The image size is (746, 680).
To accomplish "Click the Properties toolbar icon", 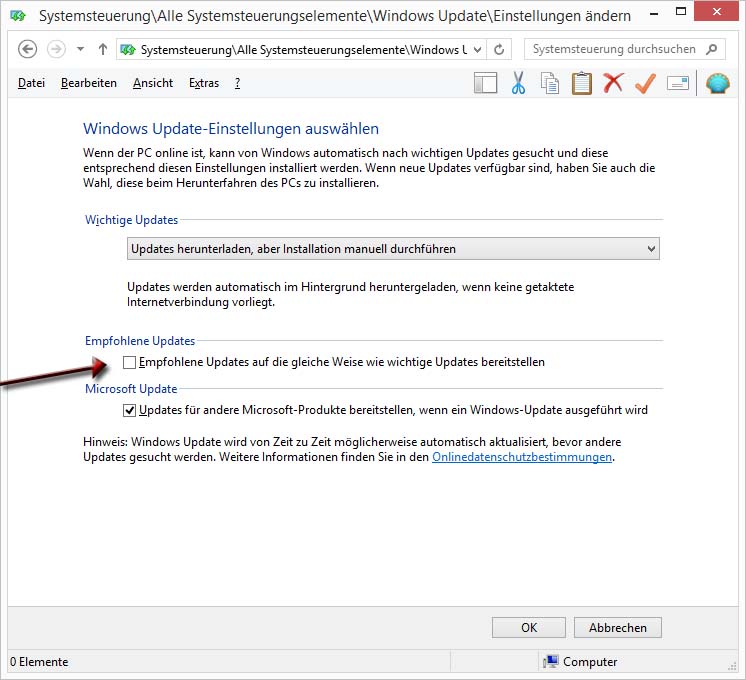I will pyautogui.click(x=678, y=83).
